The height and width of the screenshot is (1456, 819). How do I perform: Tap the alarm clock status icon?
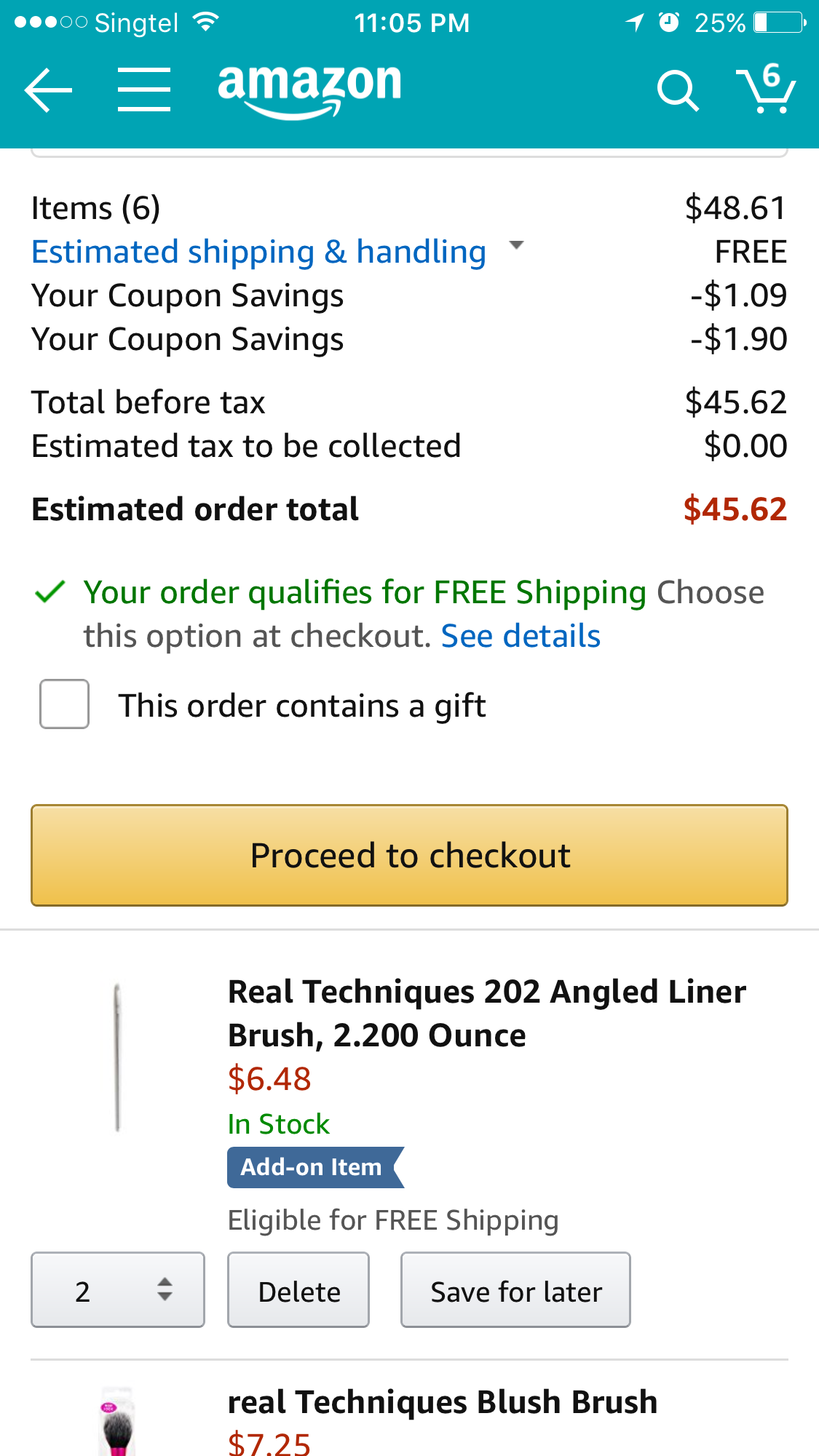(x=669, y=23)
